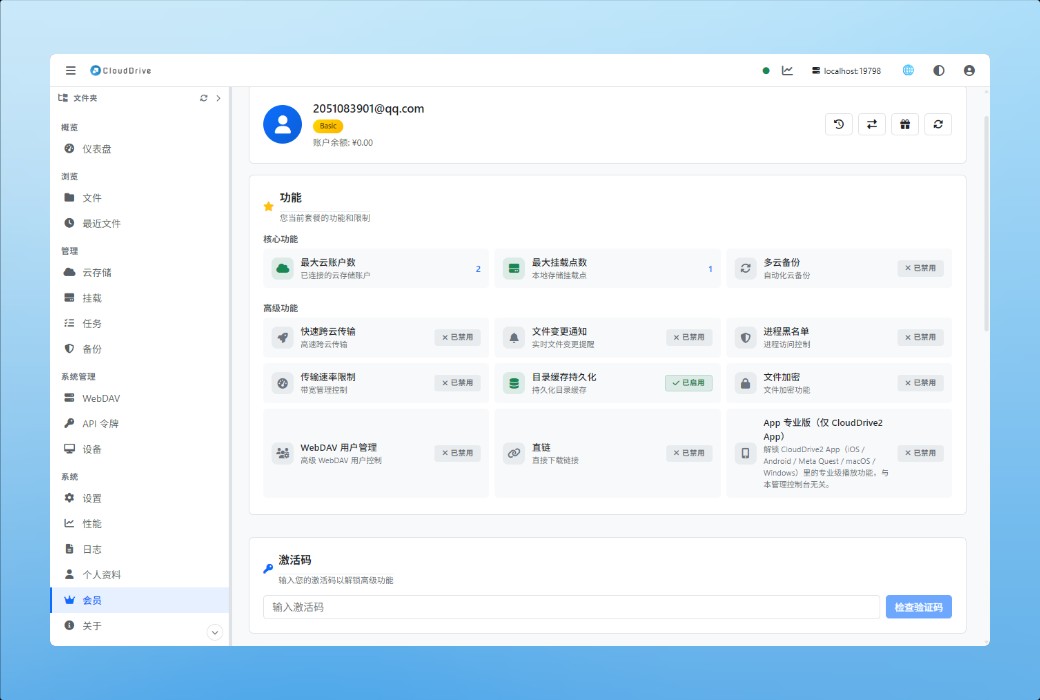Click the main page vertical scrollbar
Screen dimensions: 1040x700
pos(986,224)
